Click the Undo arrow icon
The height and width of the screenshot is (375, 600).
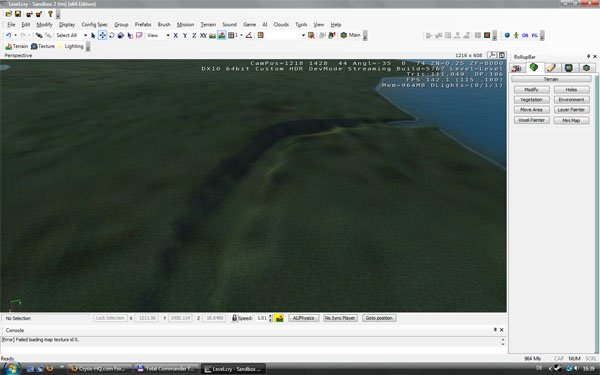point(8,35)
